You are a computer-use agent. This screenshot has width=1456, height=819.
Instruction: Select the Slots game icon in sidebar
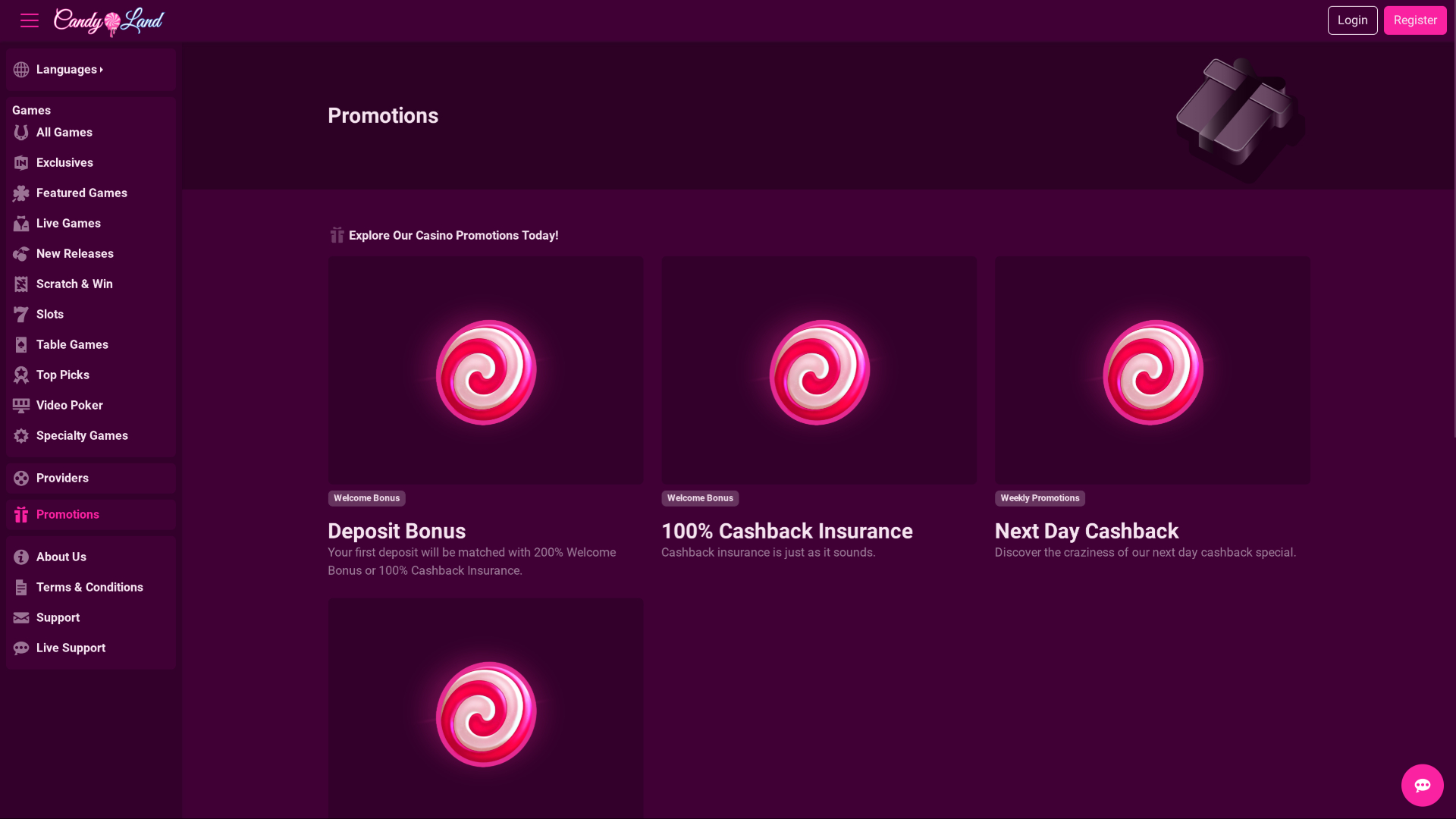20,314
